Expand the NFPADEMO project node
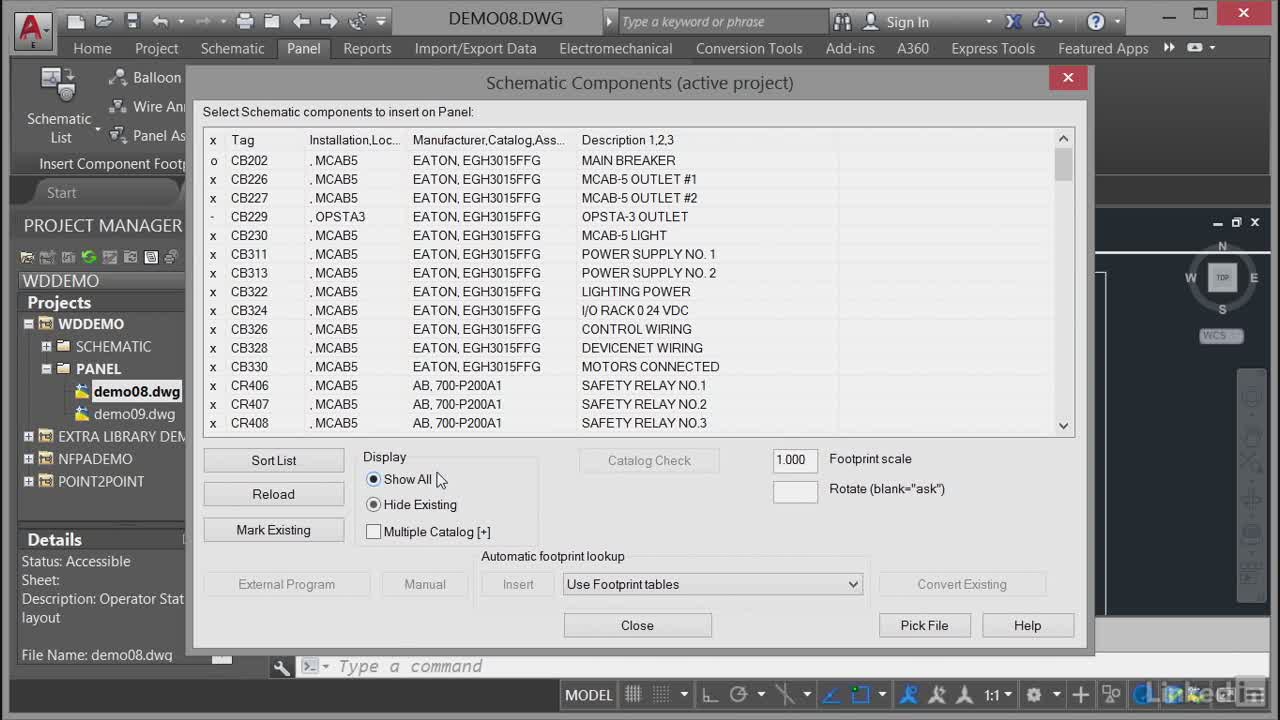The width and height of the screenshot is (1280, 720). (x=29, y=459)
